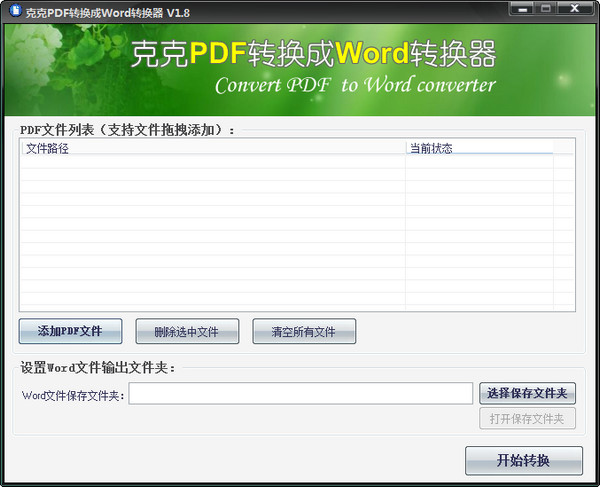
Task: Click the 删除选中文件 button
Action: (188, 331)
